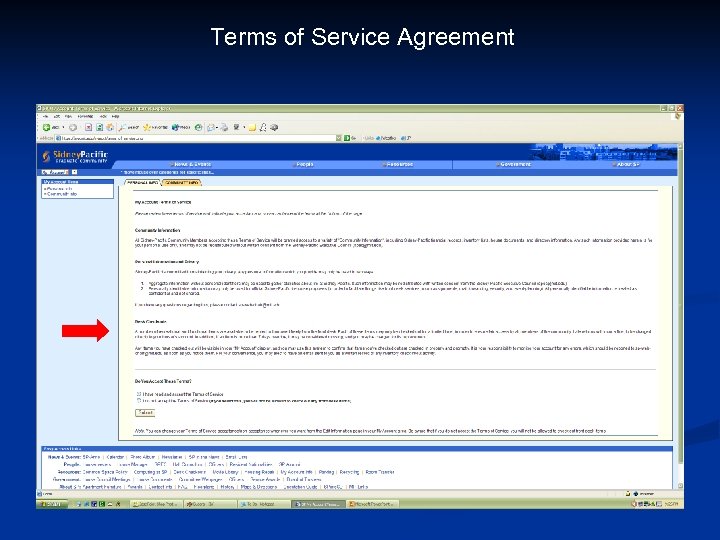Open the View menu
Viewport: 720px width, 540px height.
[x=68, y=117]
